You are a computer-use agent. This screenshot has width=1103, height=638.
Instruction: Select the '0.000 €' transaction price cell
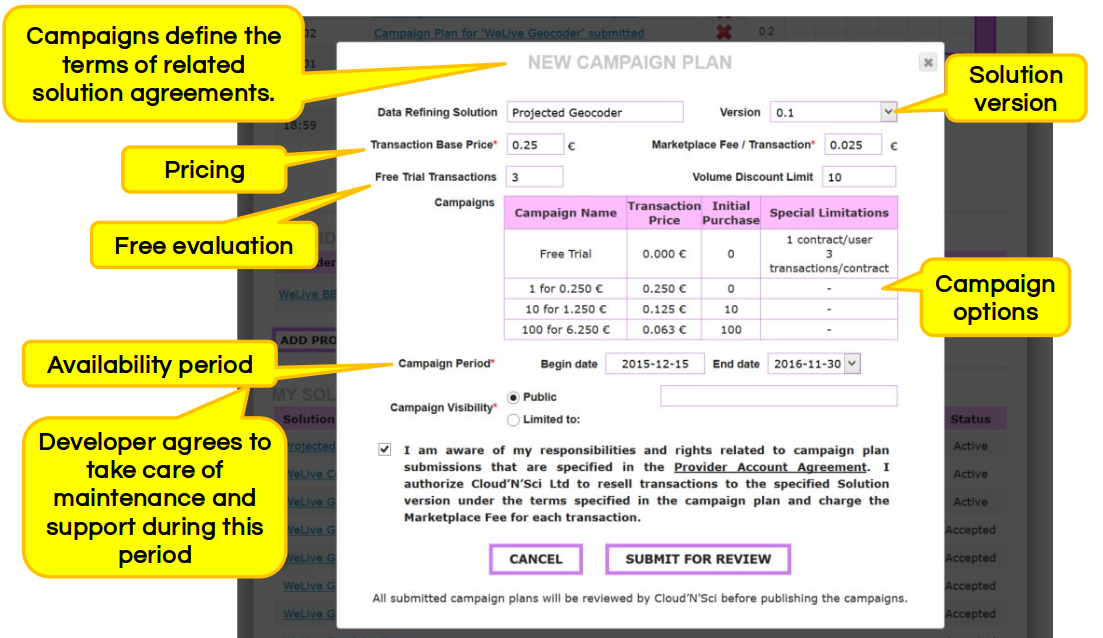point(664,254)
